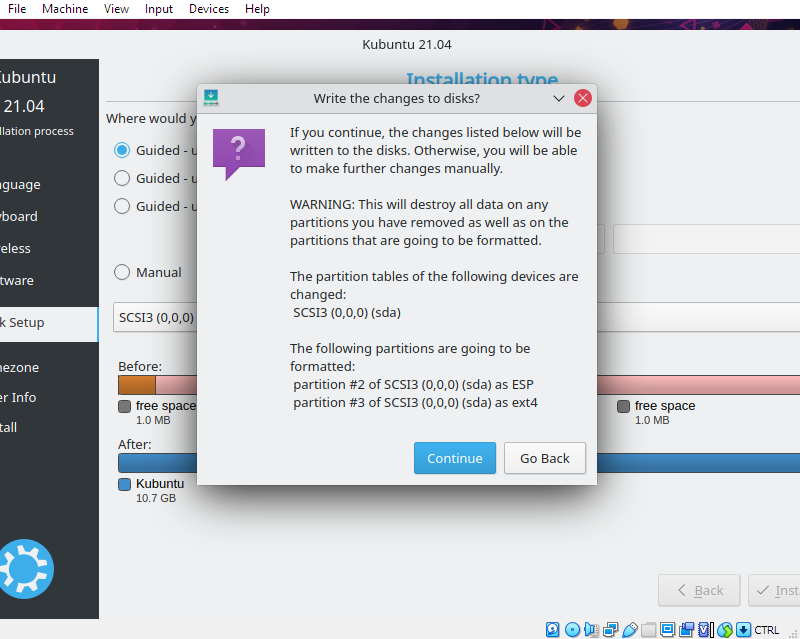Screen dimensions: 800x639
Task: Open the View menu
Action: pyautogui.click(x=116, y=9)
